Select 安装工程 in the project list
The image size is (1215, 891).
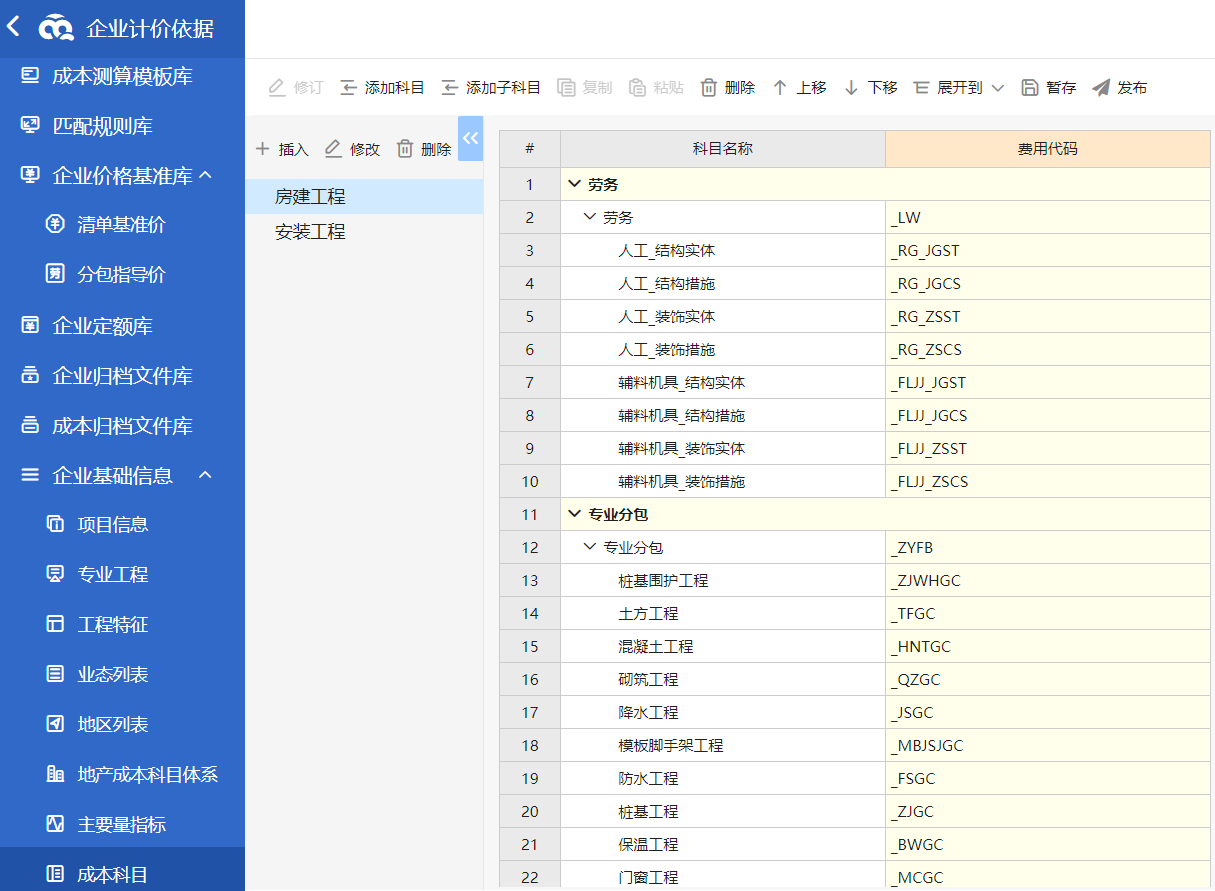tap(310, 232)
